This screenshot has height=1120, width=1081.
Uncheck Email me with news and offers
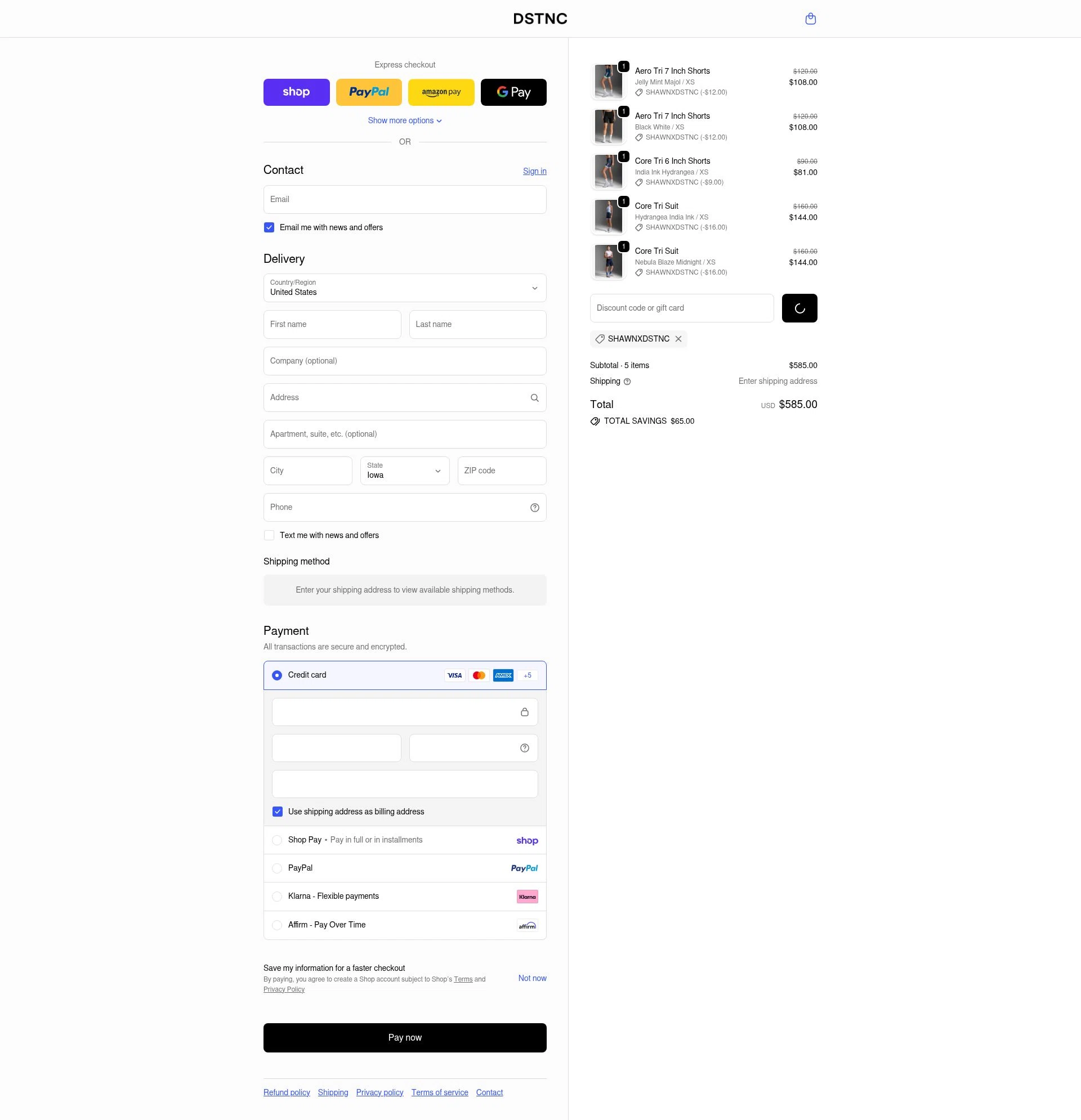[269, 227]
